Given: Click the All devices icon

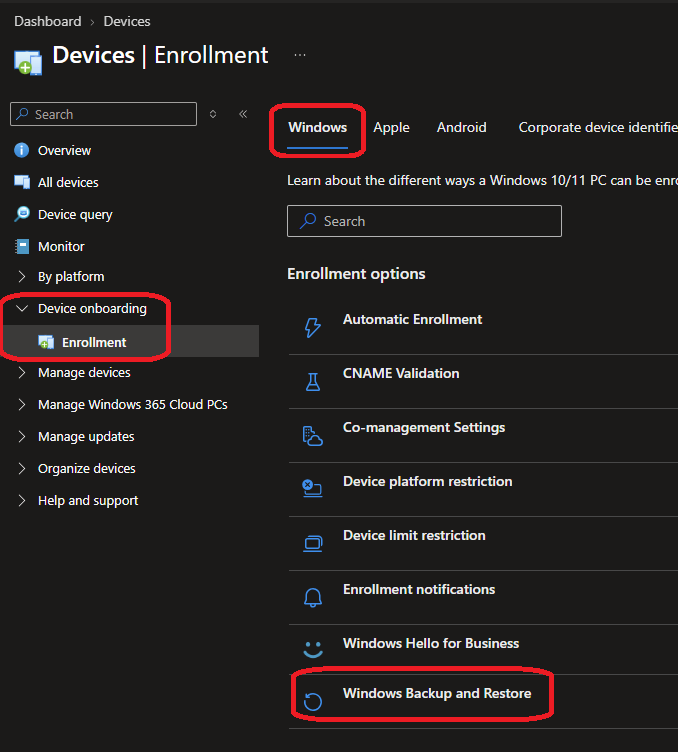Looking at the screenshot, I should [22, 182].
